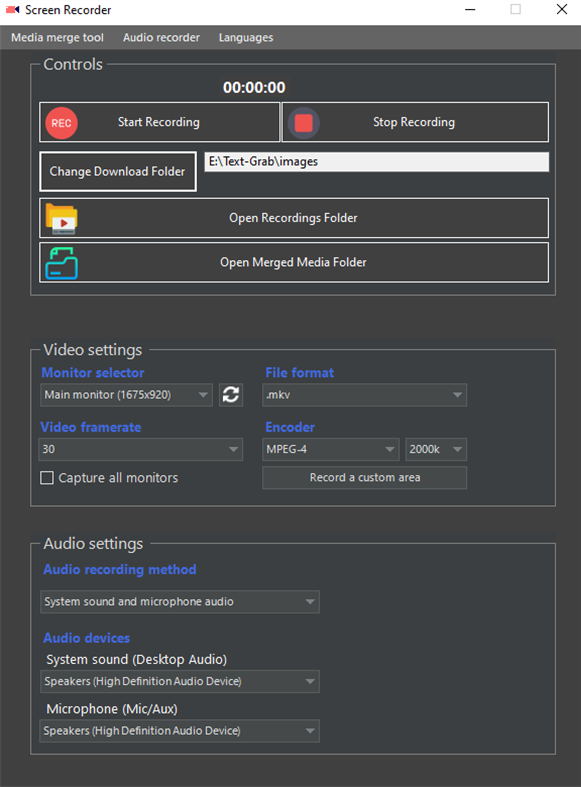Click the Screen Recorder title bar icon
This screenshot has height=787, width=581.
tap(13, 10)
